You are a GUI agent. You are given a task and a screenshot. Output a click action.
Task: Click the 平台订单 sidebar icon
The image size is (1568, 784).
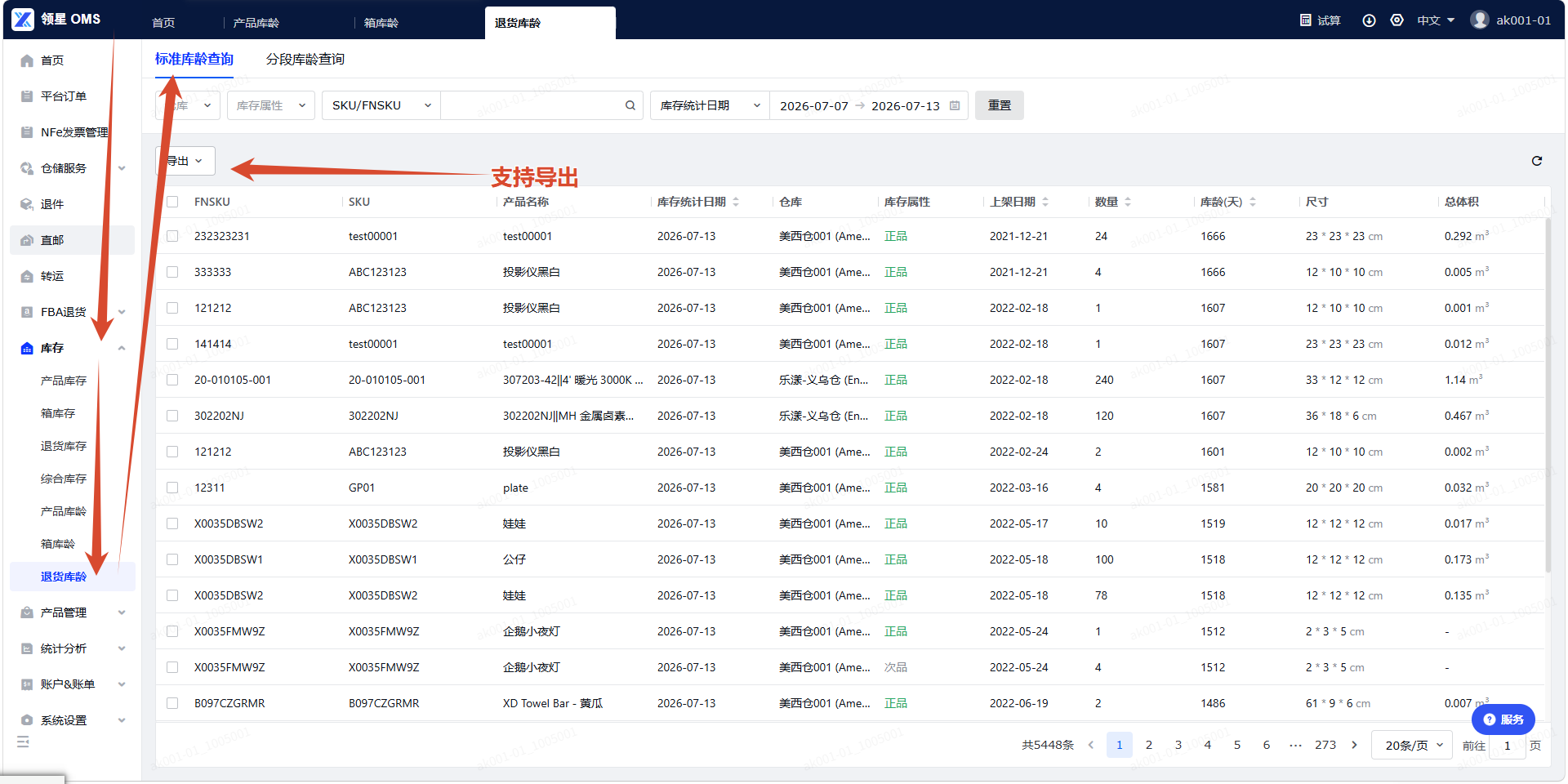pos(27,96)
